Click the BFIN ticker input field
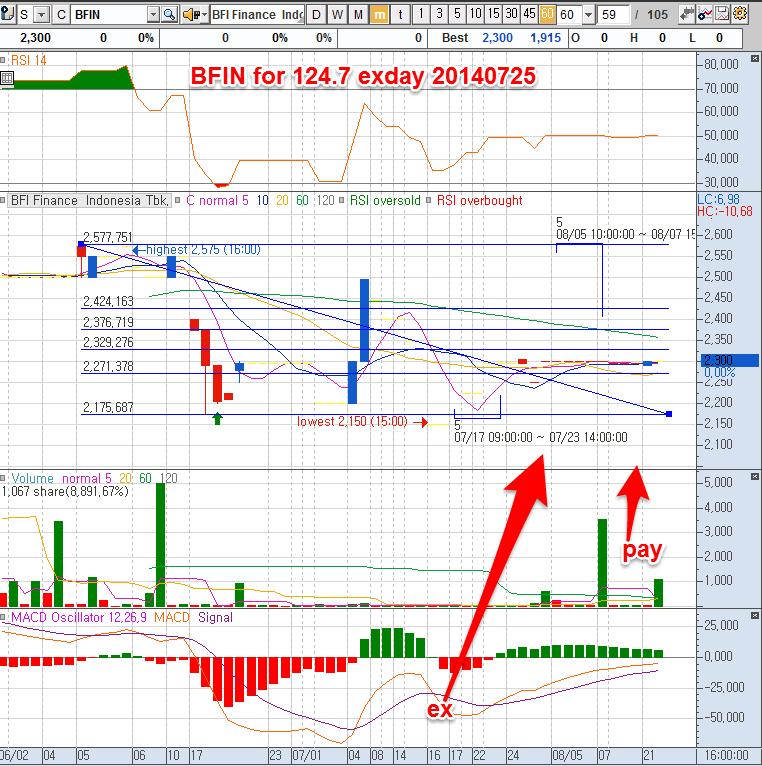762x766 pixels. tap(109, 15)
